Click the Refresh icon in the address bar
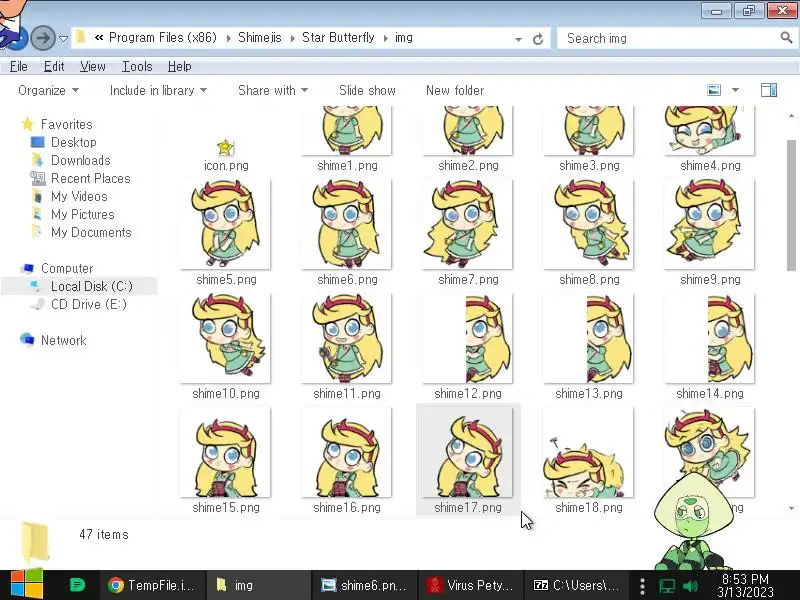The width and height of the screenshot is (800, 600). click(538, 39)
